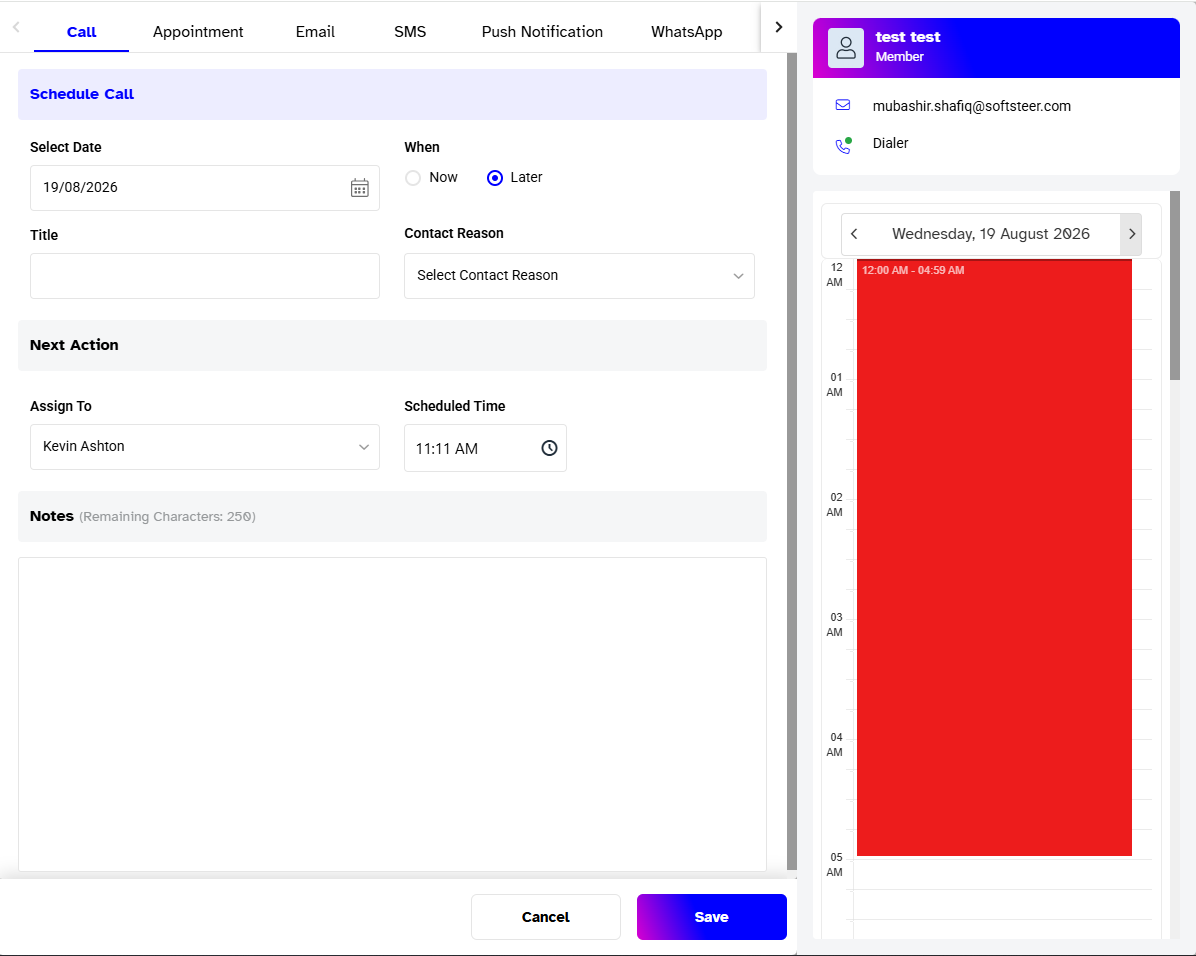Click the Dialer phone icon
Screen dimensions: 1196x956
[x=843, y=145]
